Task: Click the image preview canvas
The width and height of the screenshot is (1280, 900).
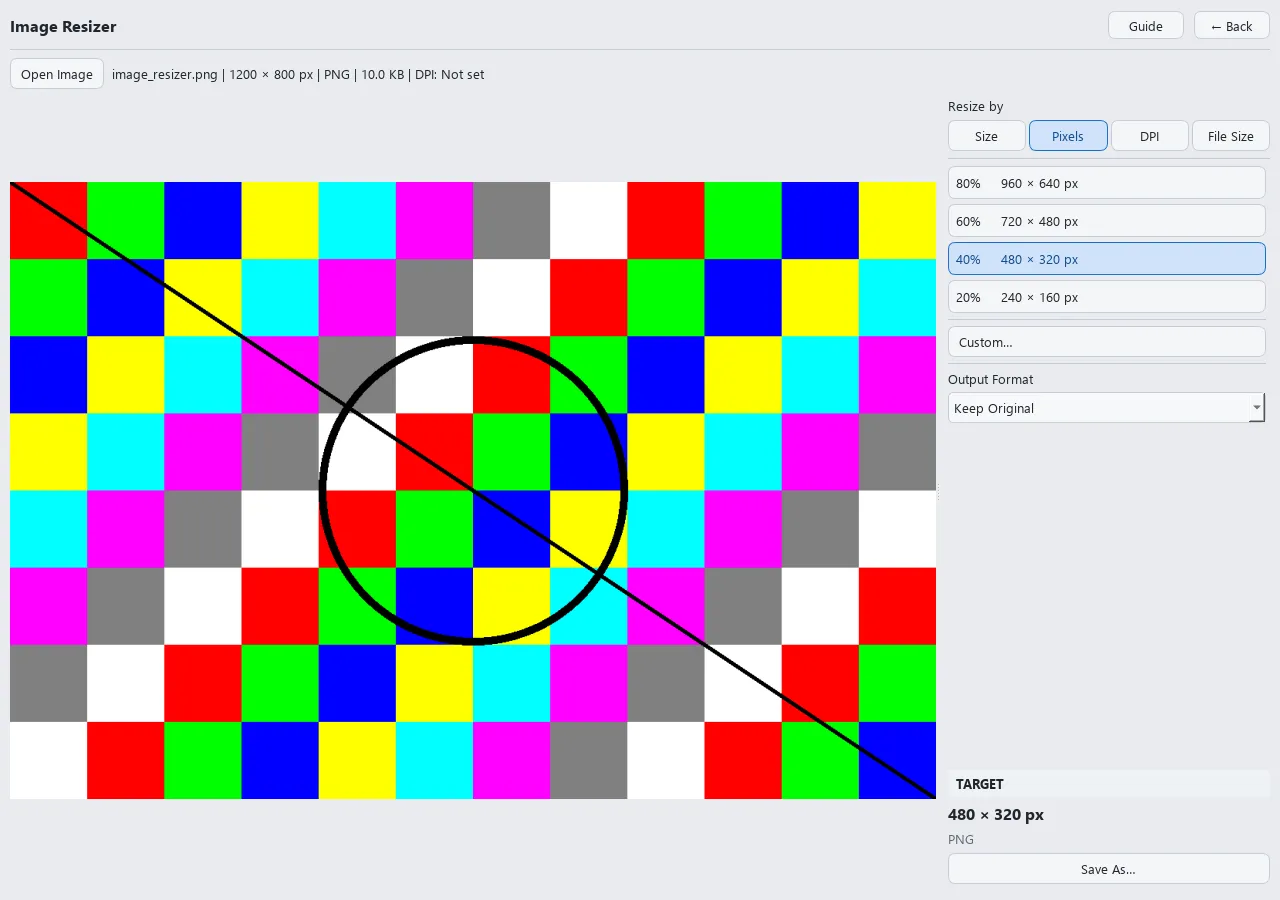Action: pos(473,490)
